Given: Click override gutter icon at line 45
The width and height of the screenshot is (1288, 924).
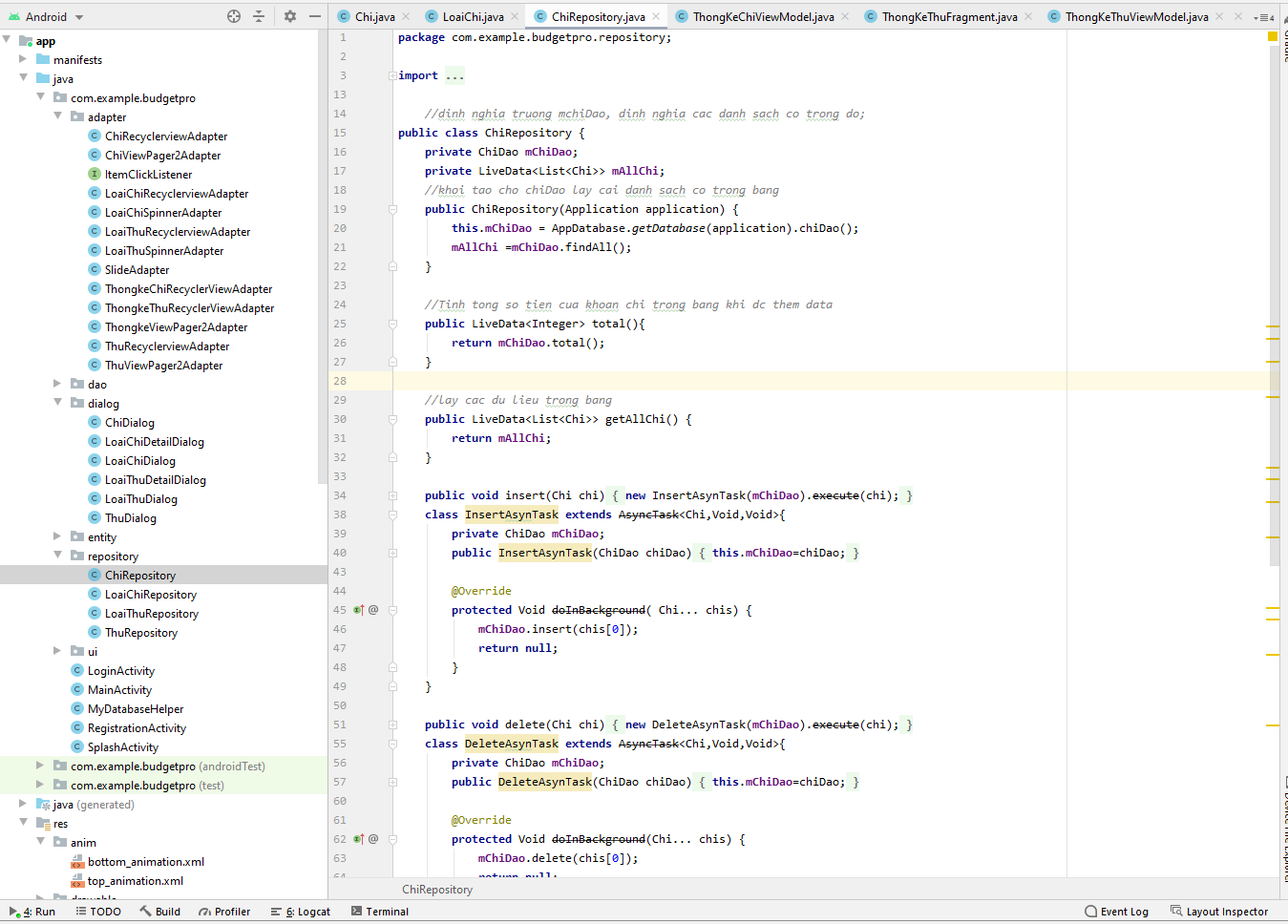Looking at the screenshot, I should [x=359, y=610].
